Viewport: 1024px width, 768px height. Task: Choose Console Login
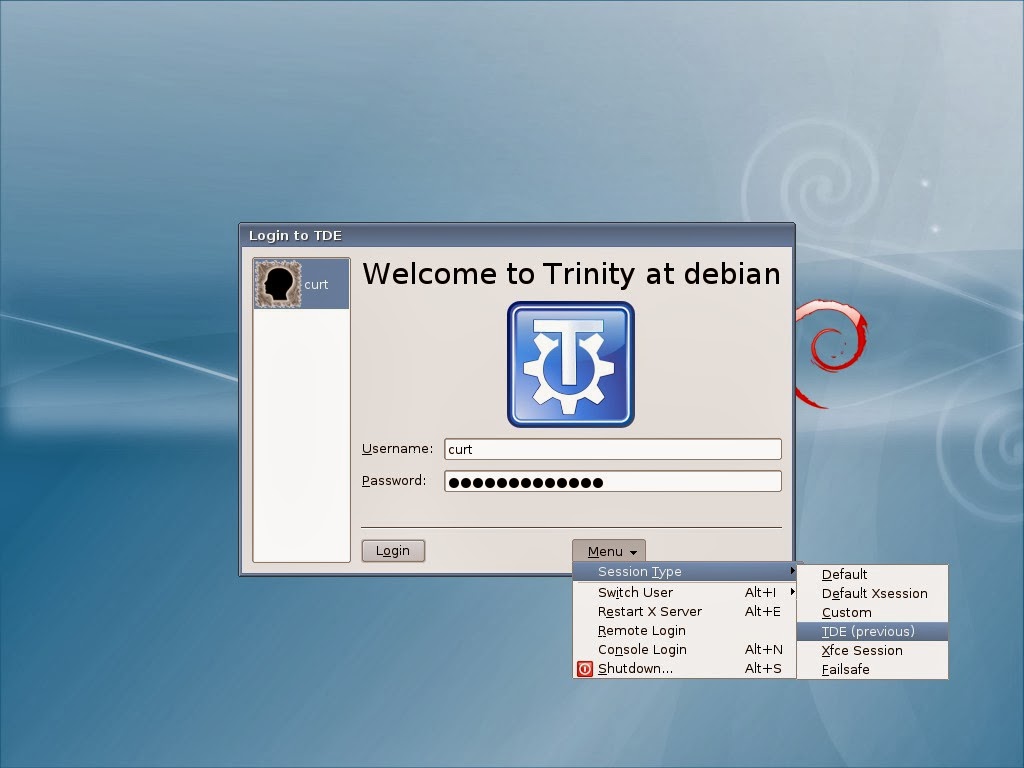(641, 649)
